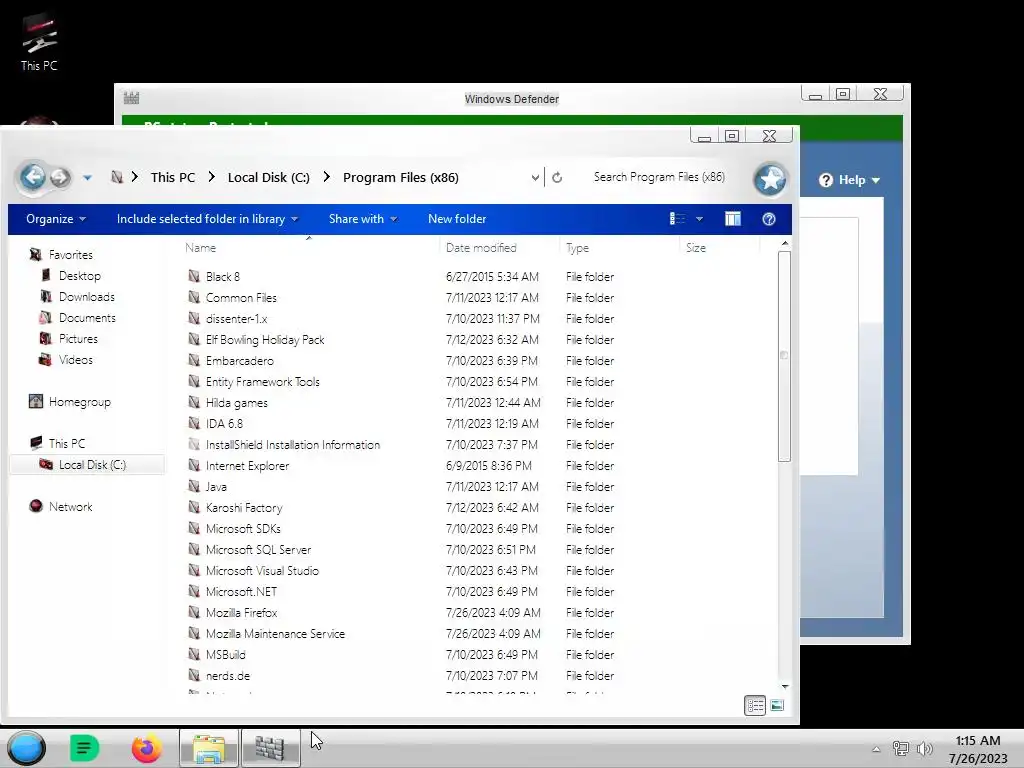Select the Internet Explorer folder icon
Viewport: 1024px width, 768px height.
tap(194, 465)
